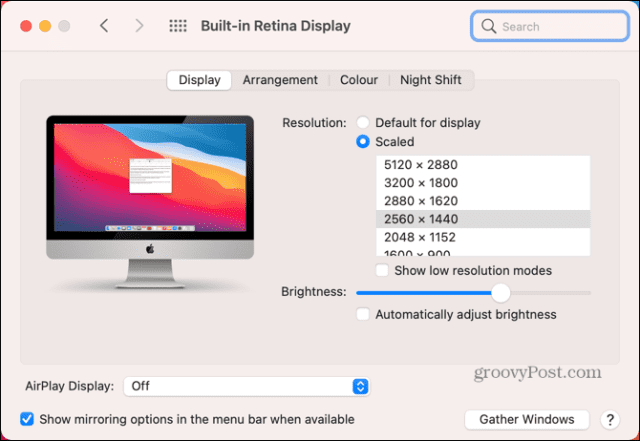
Task: Click the iMac display preview image
Action: tap(150, 198)
